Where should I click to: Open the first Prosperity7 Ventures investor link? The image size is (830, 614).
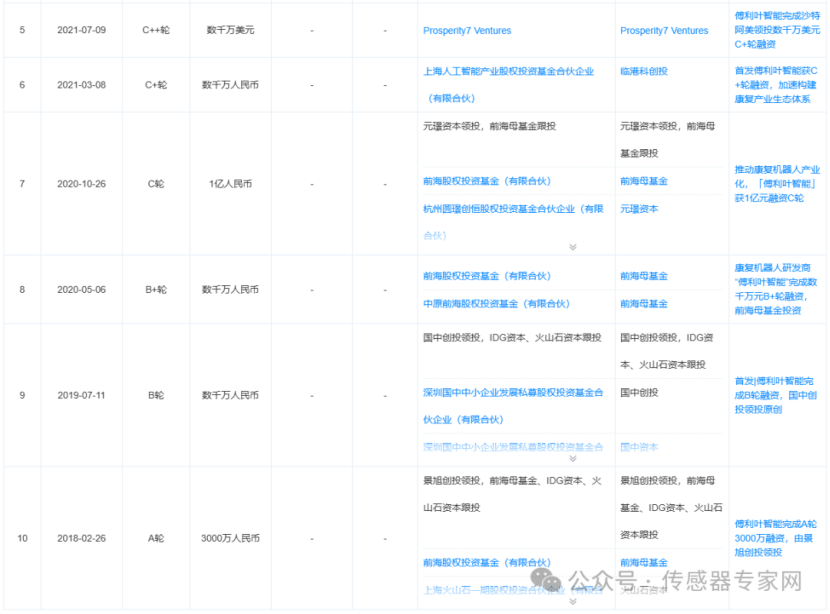coord(467,31)
